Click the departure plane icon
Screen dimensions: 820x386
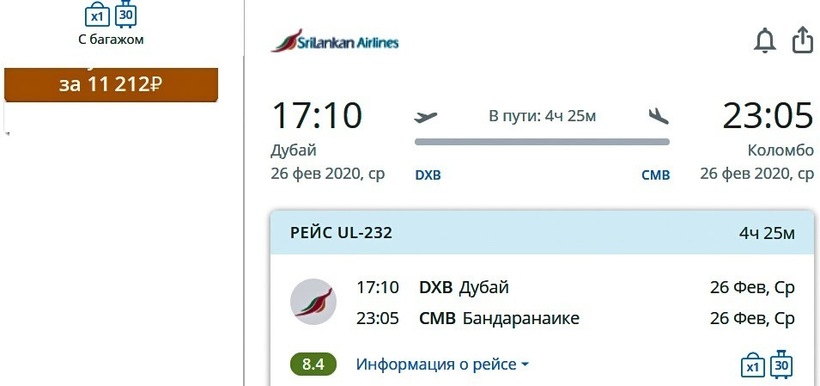pyautogui.click(x=425, y=117)
